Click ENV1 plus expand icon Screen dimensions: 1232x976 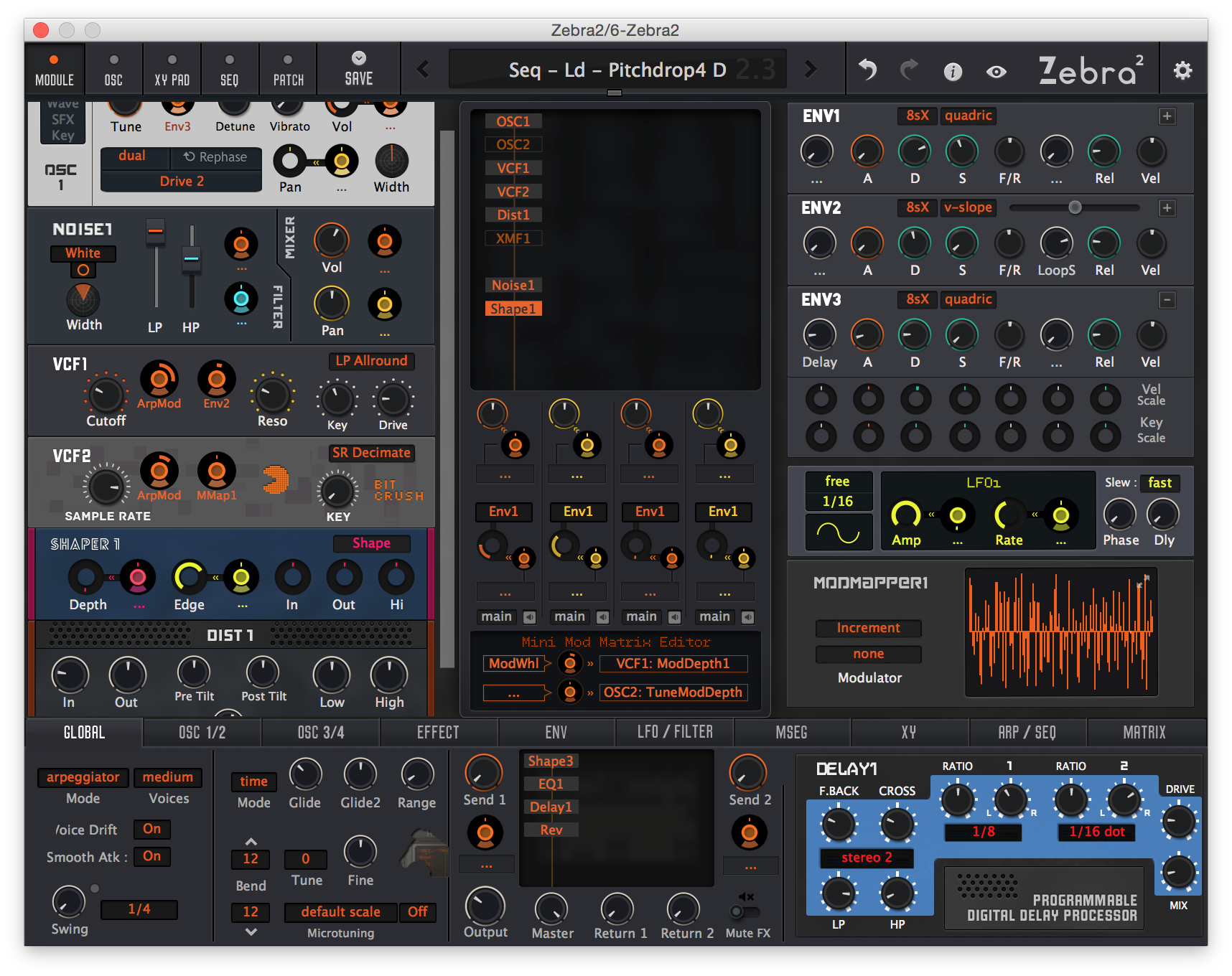(x=1167, y=116)
